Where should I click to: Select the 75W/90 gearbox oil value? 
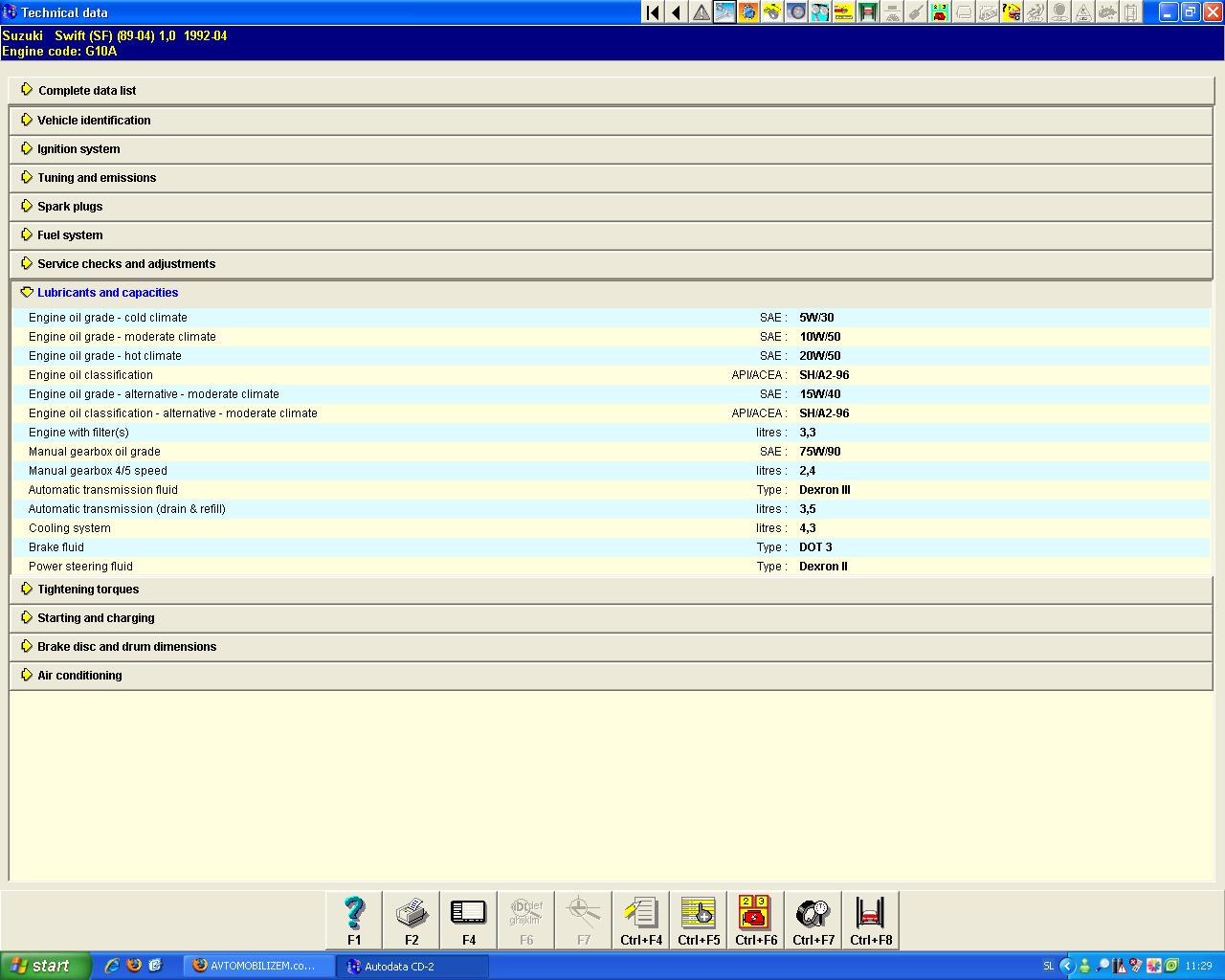click(x=820, y=452)
